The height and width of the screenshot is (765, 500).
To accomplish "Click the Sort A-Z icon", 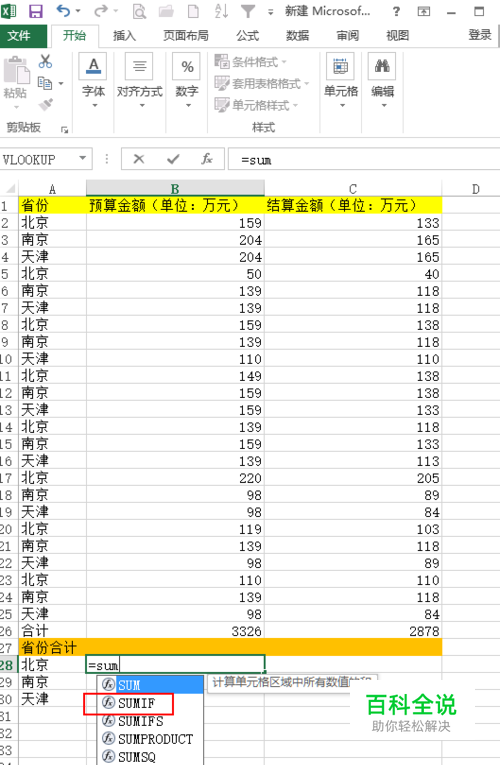I will [x=221, y=11].
